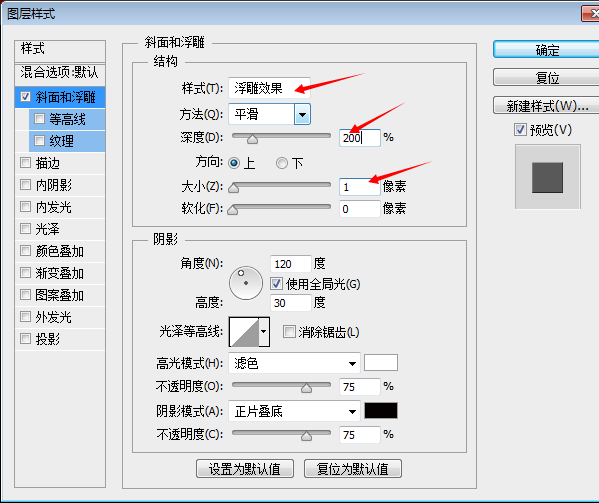
Task: Click the style preview thumbnail square
Action: point(547,177)
